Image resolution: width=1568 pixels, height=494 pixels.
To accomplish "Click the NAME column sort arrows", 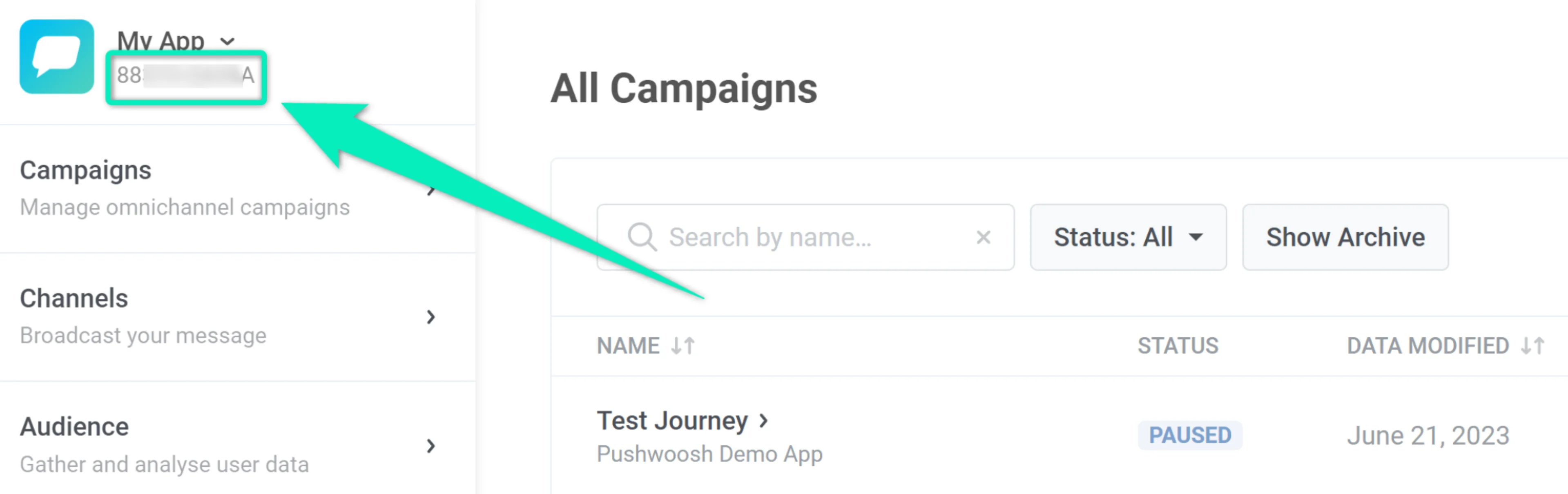I will click(x=682, y=345).
